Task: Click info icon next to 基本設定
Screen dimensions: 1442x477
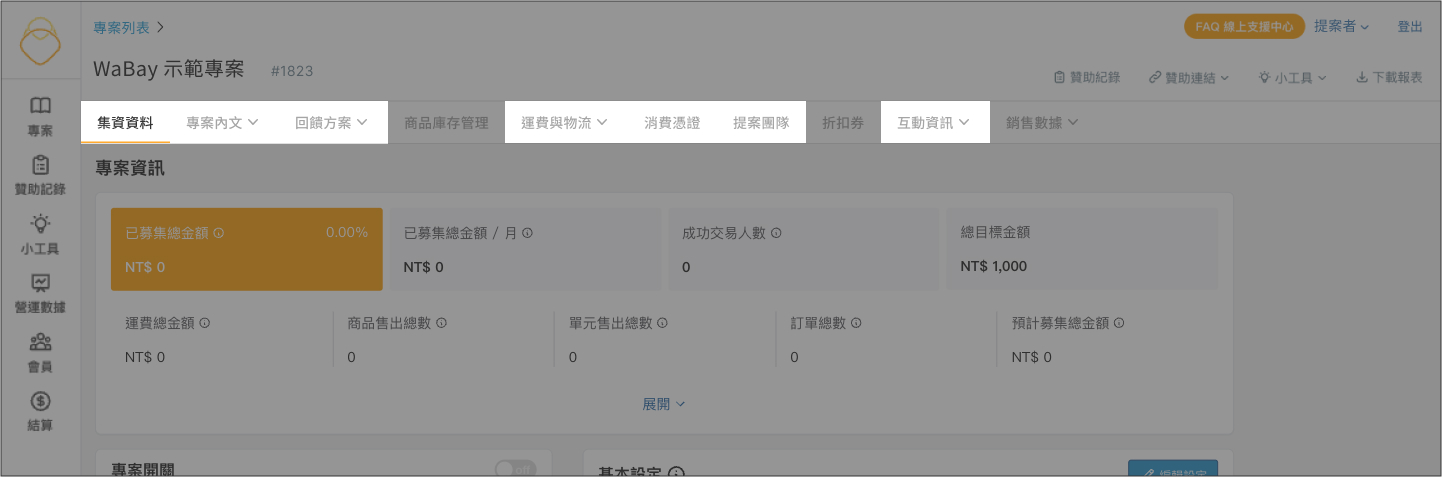Action: click(676, 472)
